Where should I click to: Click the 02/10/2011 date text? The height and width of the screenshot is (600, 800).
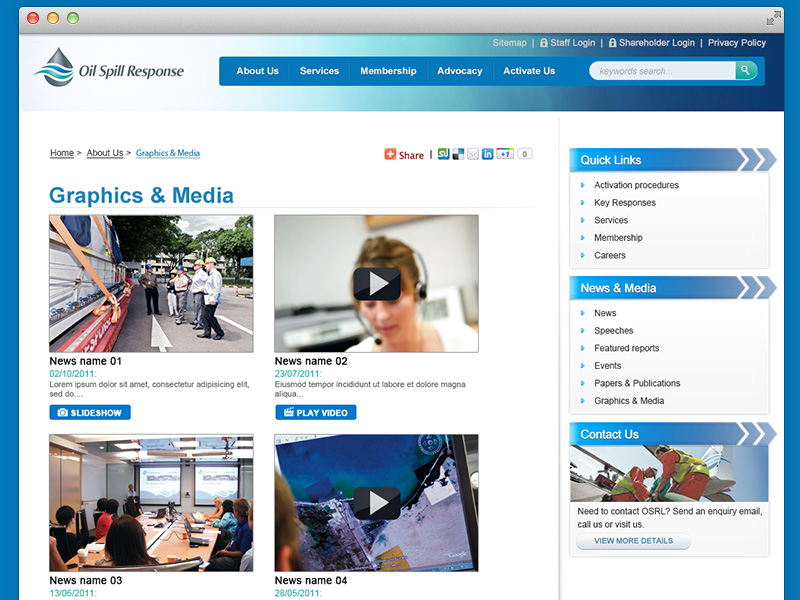click(x=72, y=374)
